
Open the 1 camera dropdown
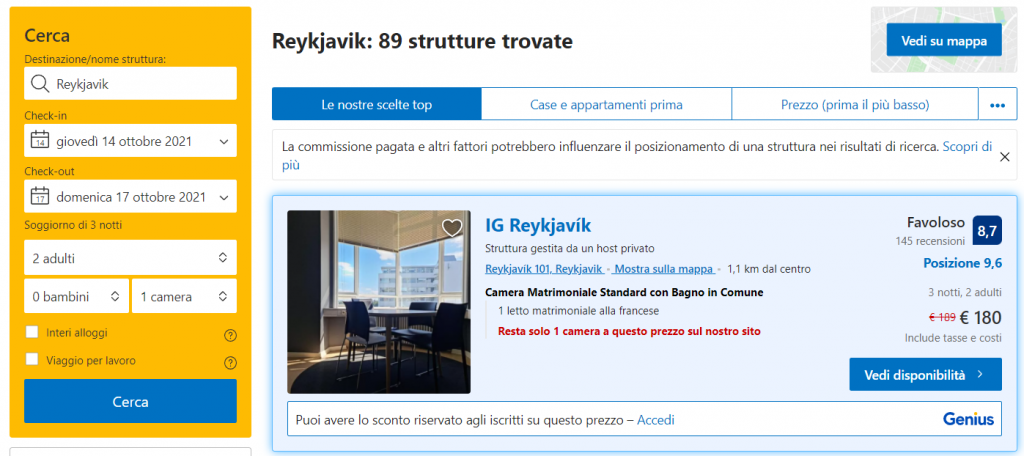click(183, 296)
